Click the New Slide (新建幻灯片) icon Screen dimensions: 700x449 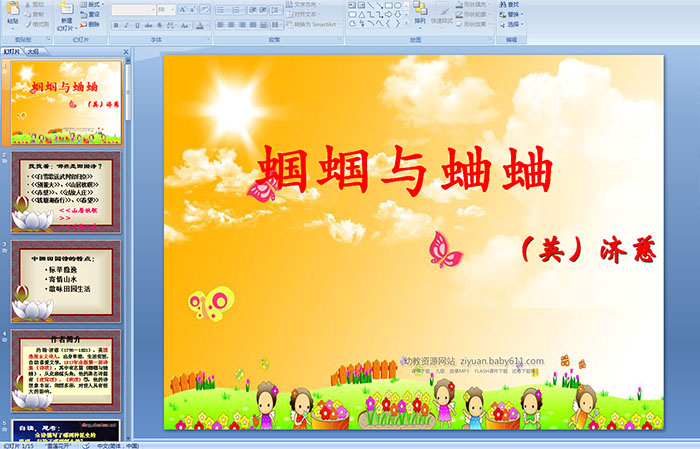tap(67, 9)
